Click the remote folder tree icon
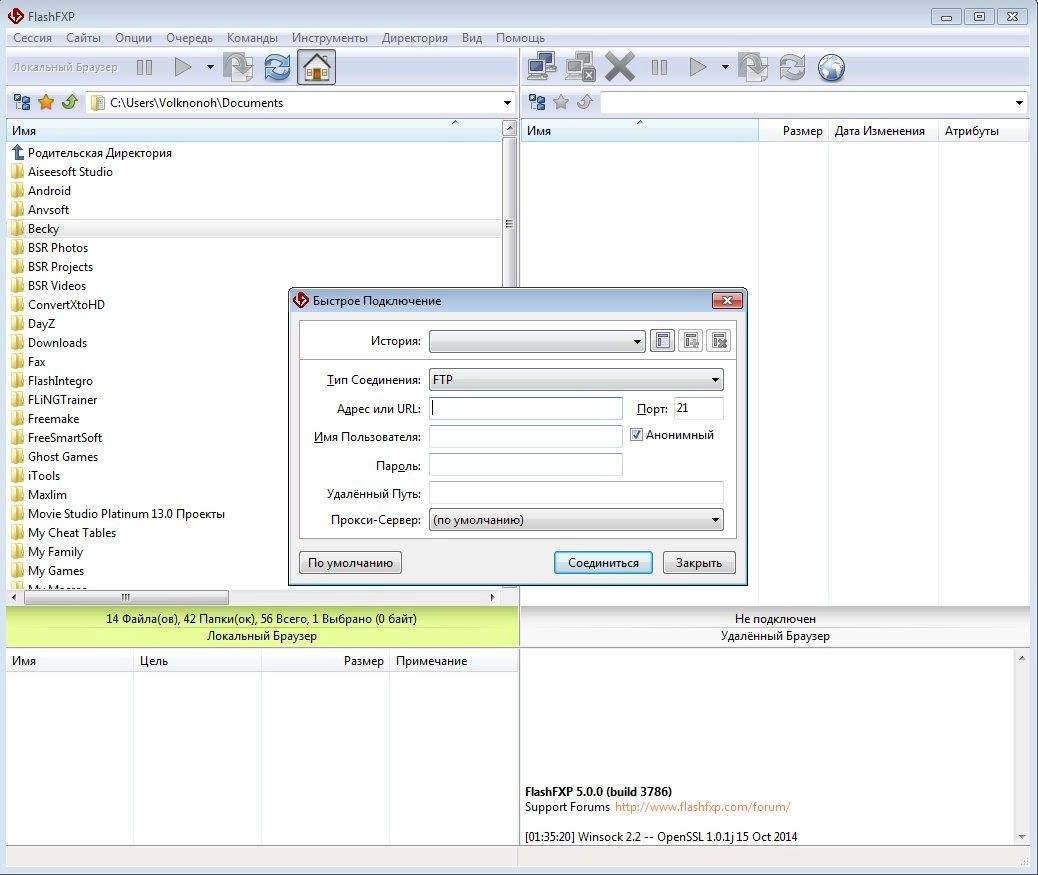 tap(537, 102)
